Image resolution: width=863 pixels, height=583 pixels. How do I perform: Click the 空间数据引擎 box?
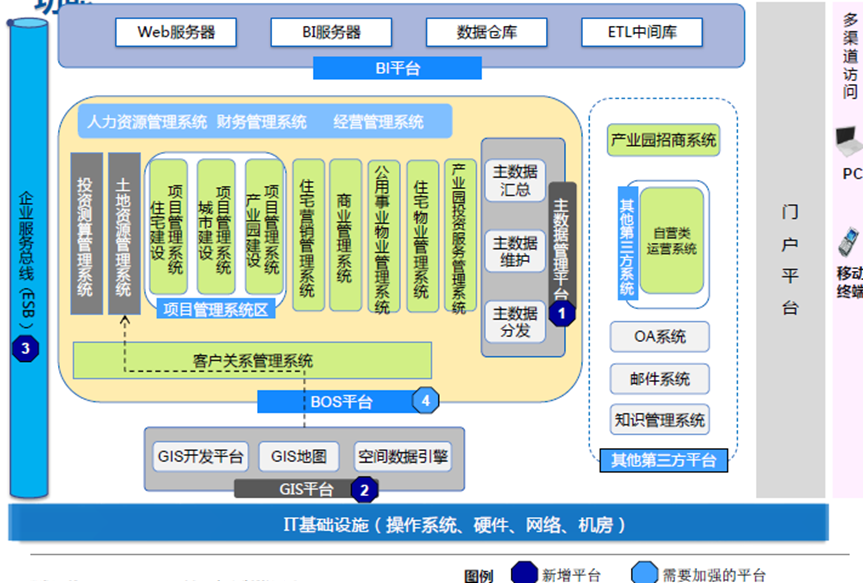tap(404, 455)
